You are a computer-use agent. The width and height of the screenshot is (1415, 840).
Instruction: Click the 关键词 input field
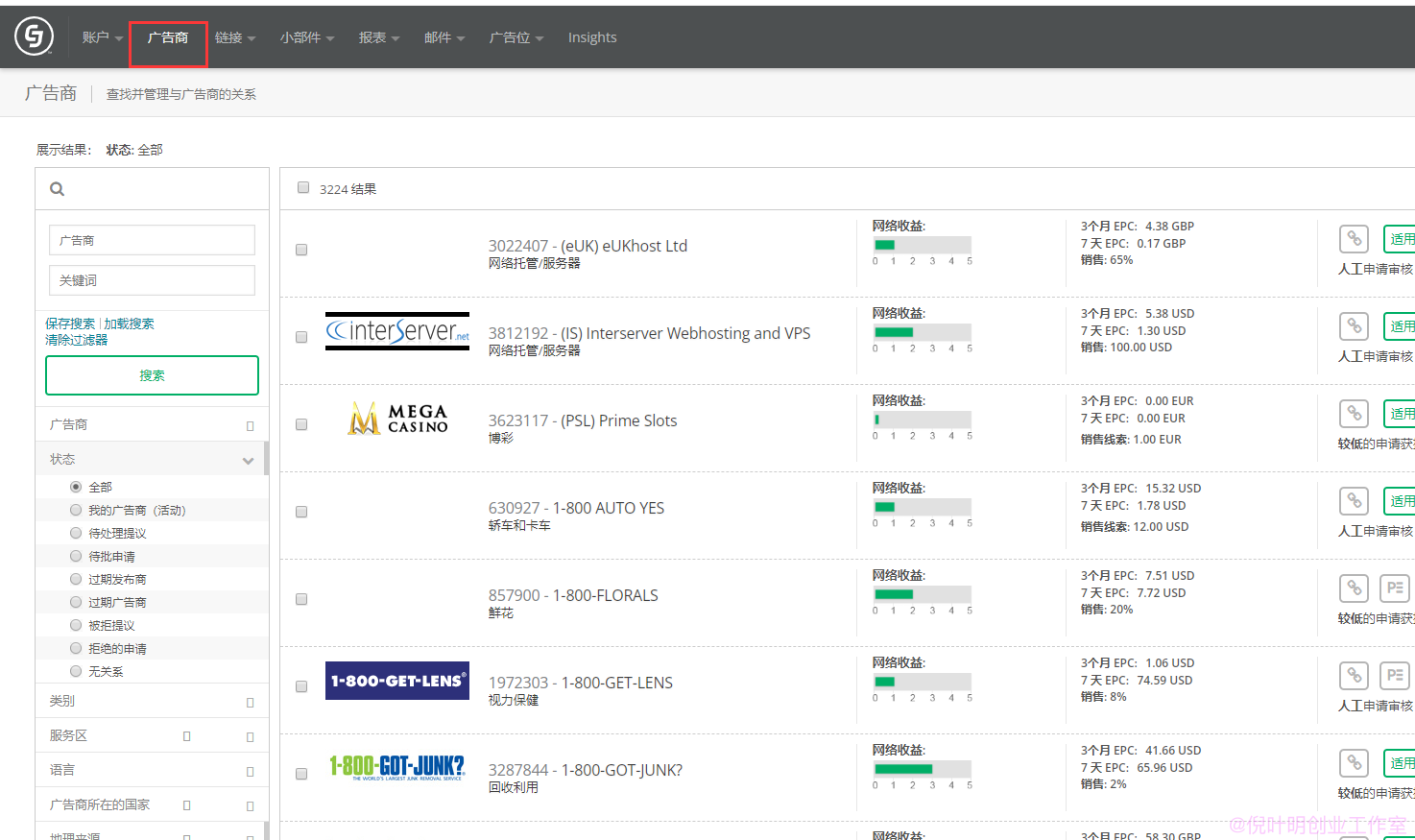(152, 280)
